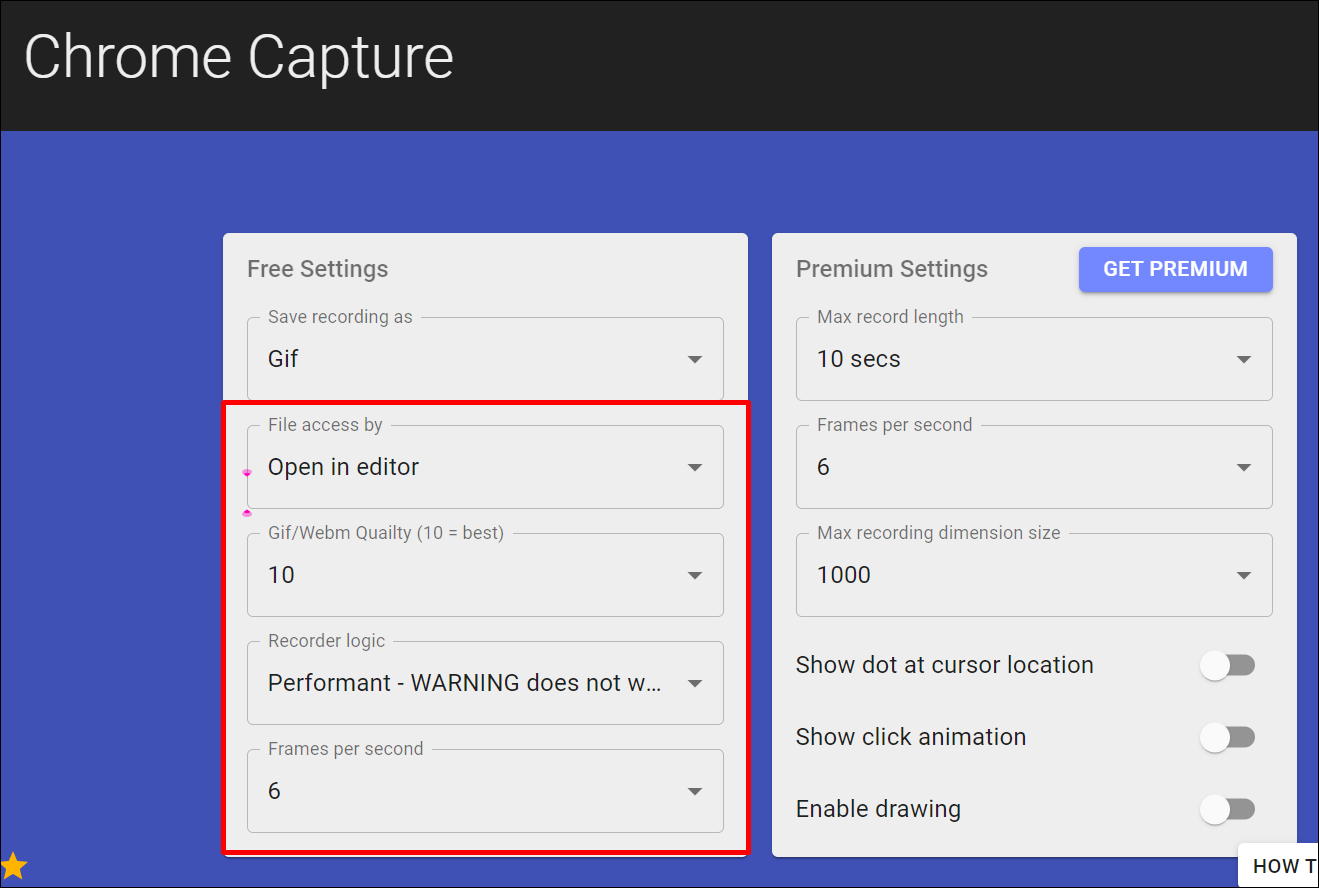Click the GET PREMIUM button
The height and width of the screenshot is (888, 1319).
click(1175, 269)
